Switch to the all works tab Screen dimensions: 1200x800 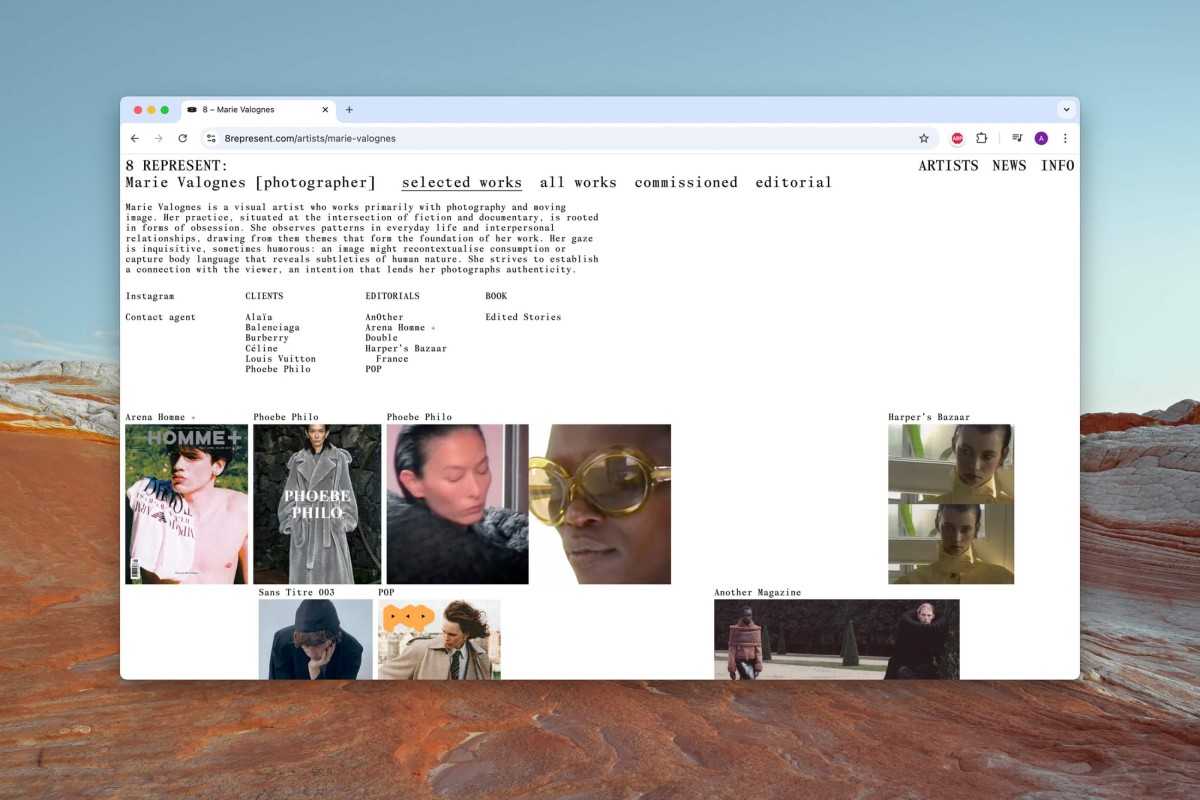pos(578,183)
